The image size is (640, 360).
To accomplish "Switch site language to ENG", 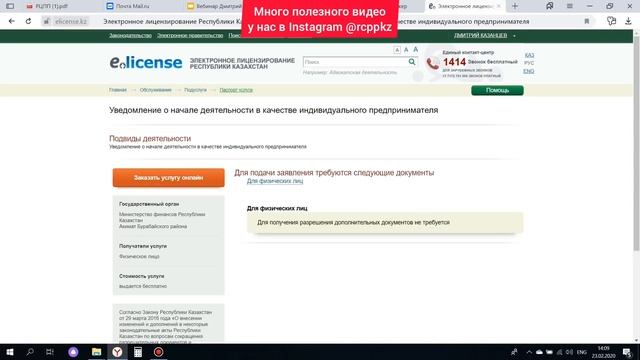I will (x=529, y=71).
